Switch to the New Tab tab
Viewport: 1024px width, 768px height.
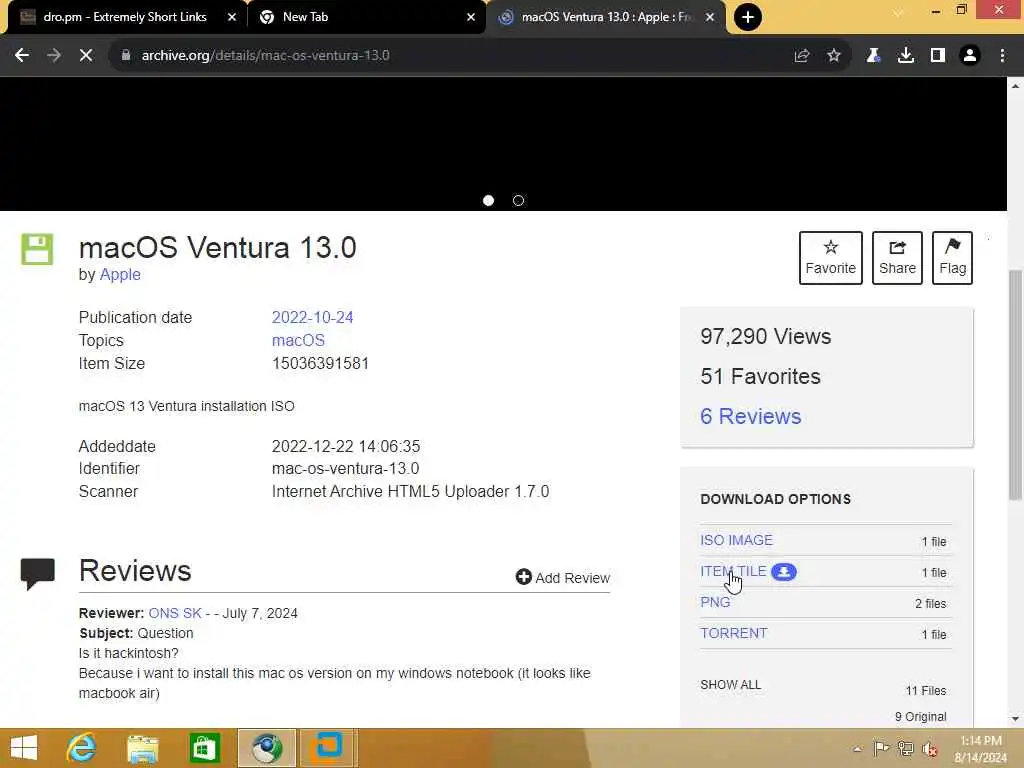pos(366,17)
